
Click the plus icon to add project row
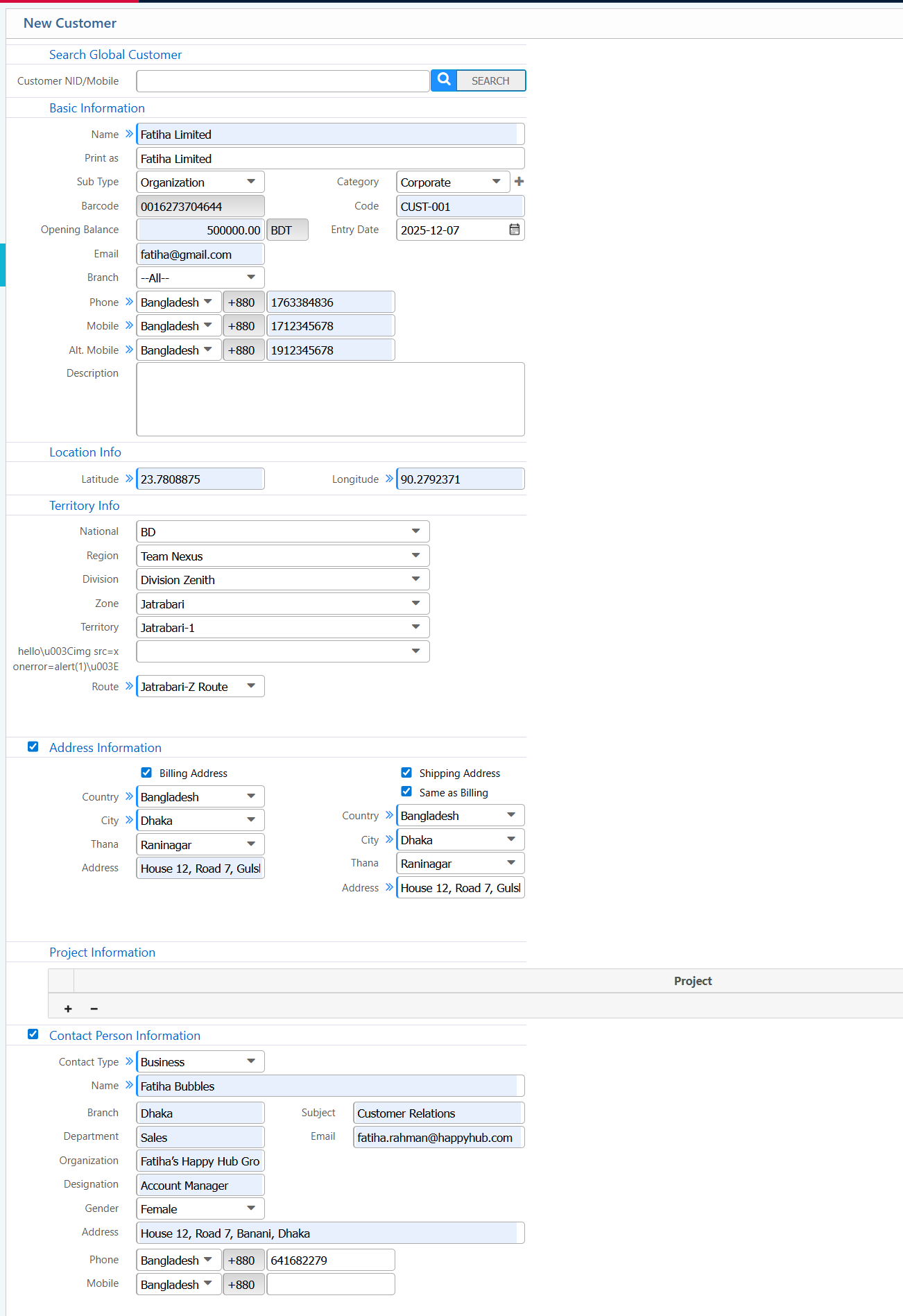pyautogui.click(x=68, y=1009)
